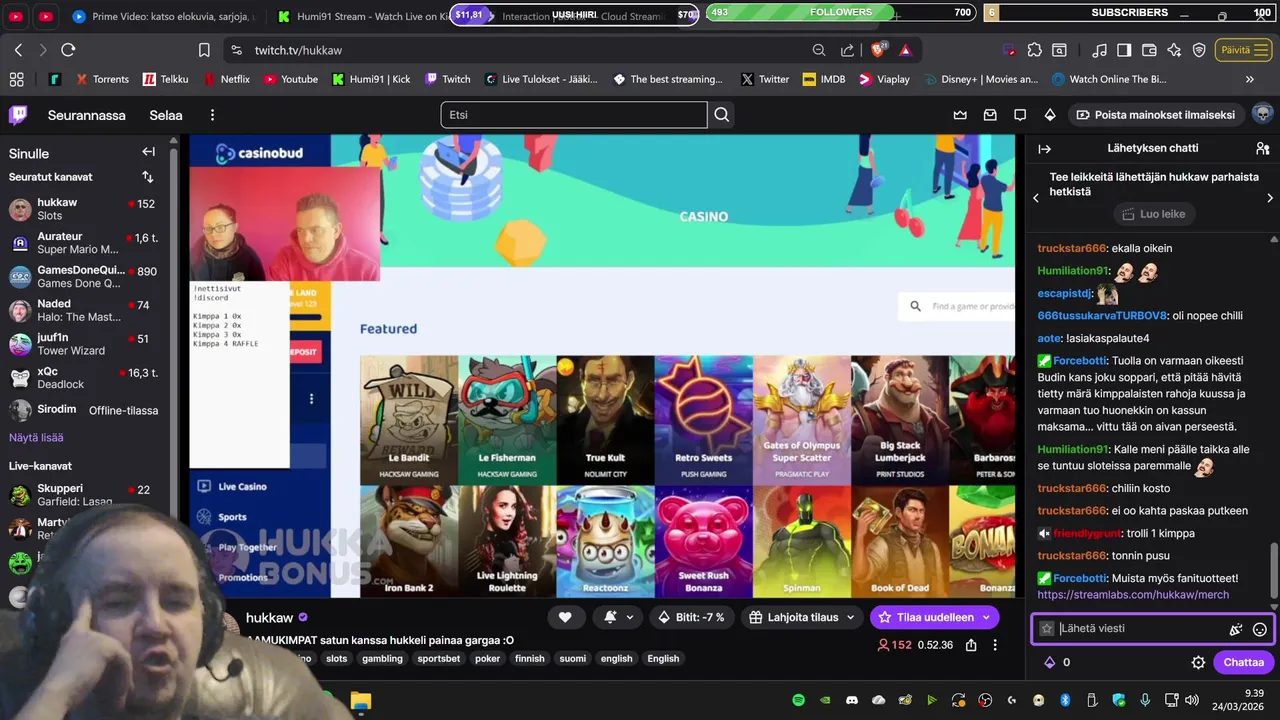This screenshot has width=1280, height=720.
Task: Open Discord tray icon
Action: (852, 700)
